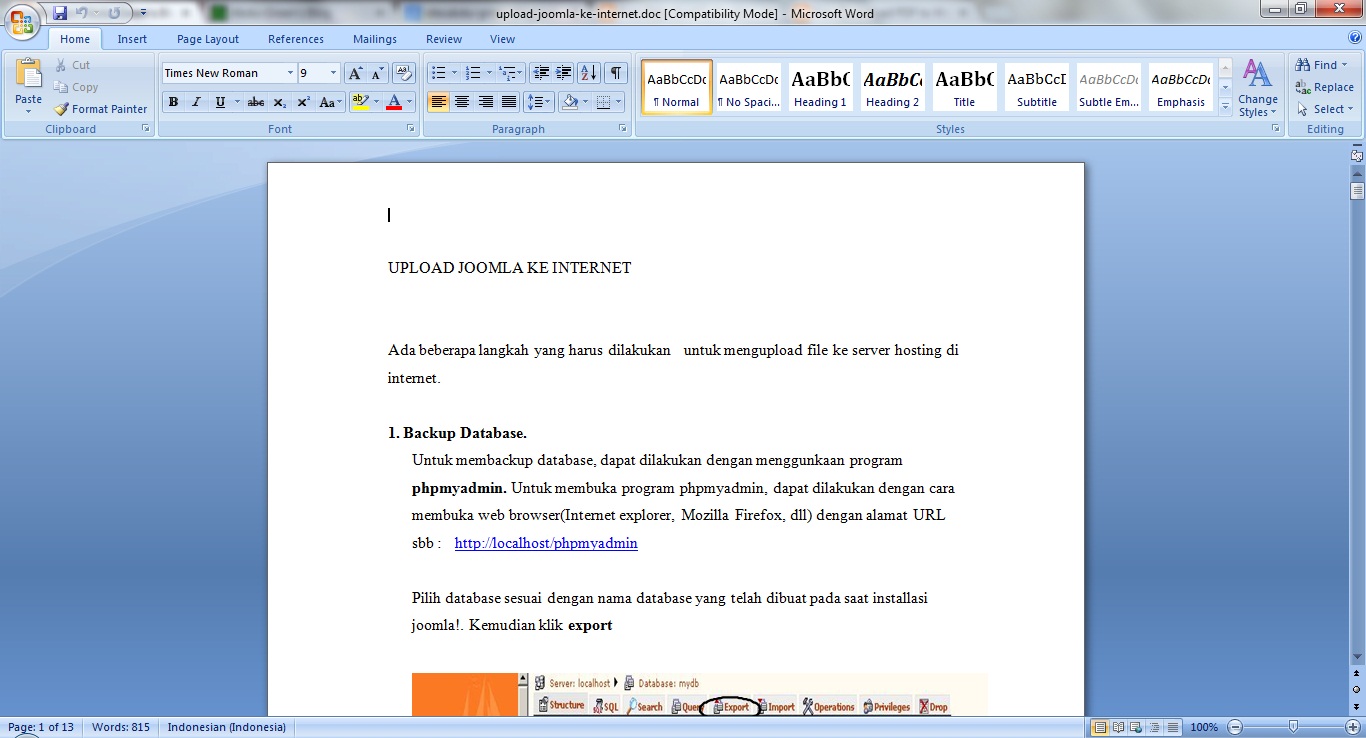1366x738 pixels.
Task: Open the Change Styles menu
Action: click(1257, 88)
